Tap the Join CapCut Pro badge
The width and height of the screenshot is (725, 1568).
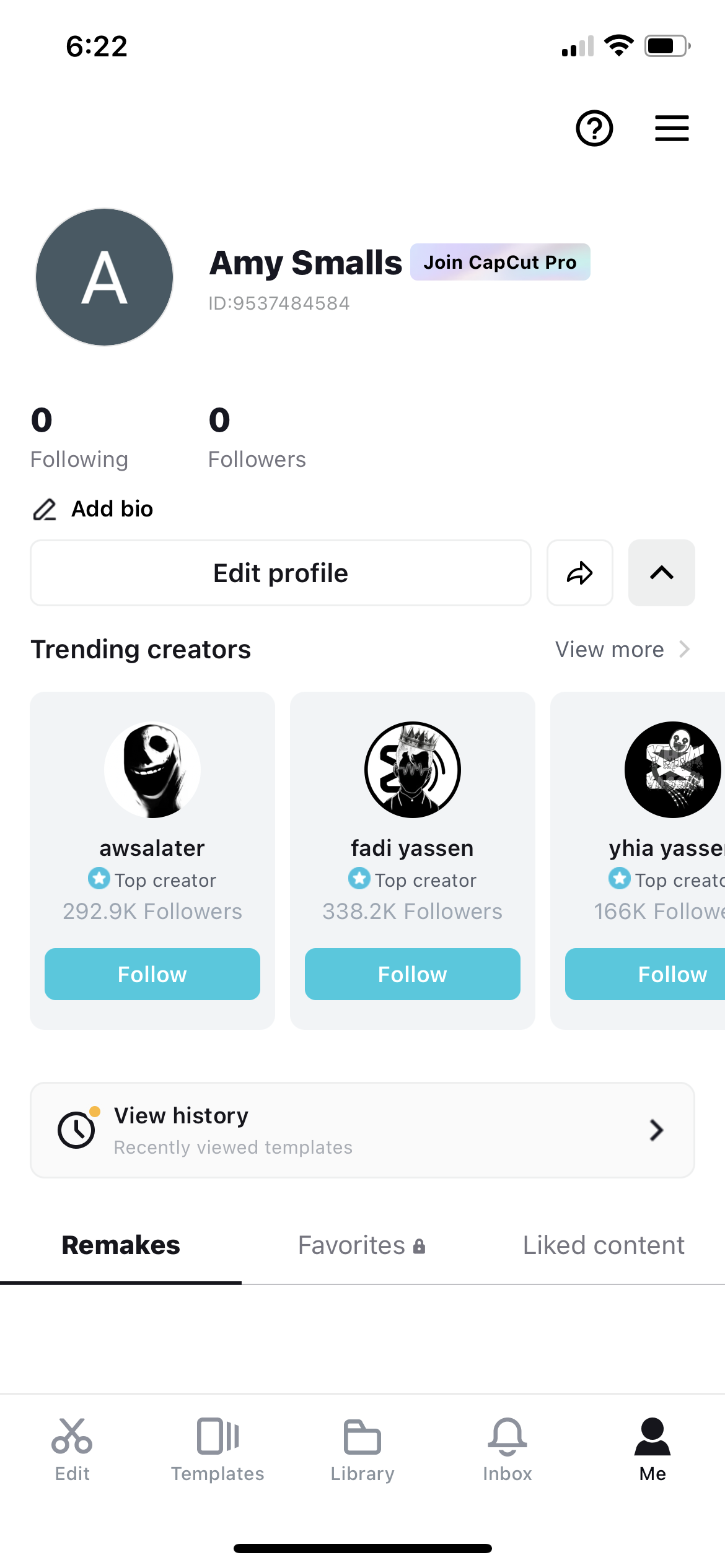click(x=499, y=263)
